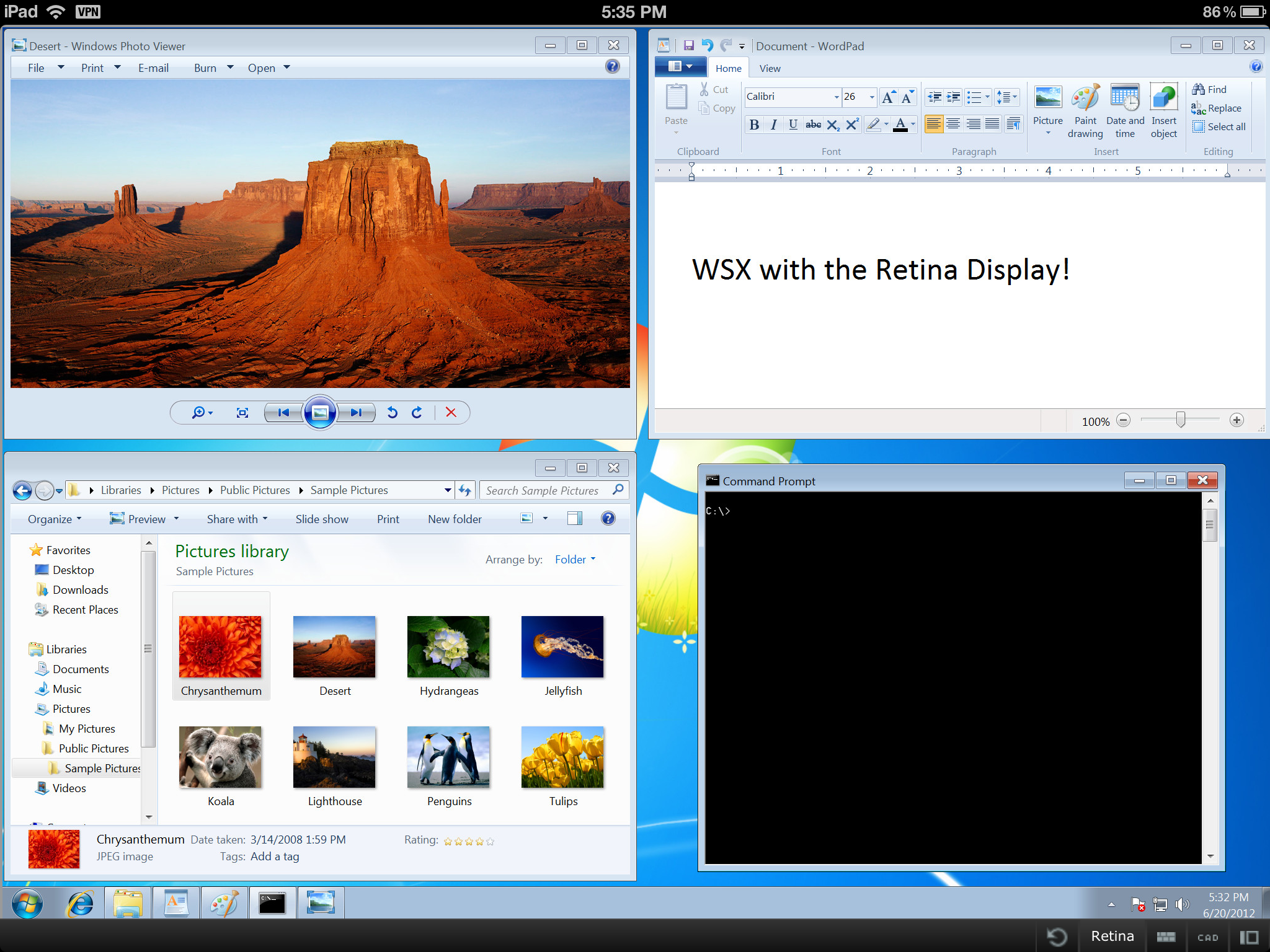Center text in WordPad paragraph group
The image size is (1270, 952).
click(x=953, y=124)
